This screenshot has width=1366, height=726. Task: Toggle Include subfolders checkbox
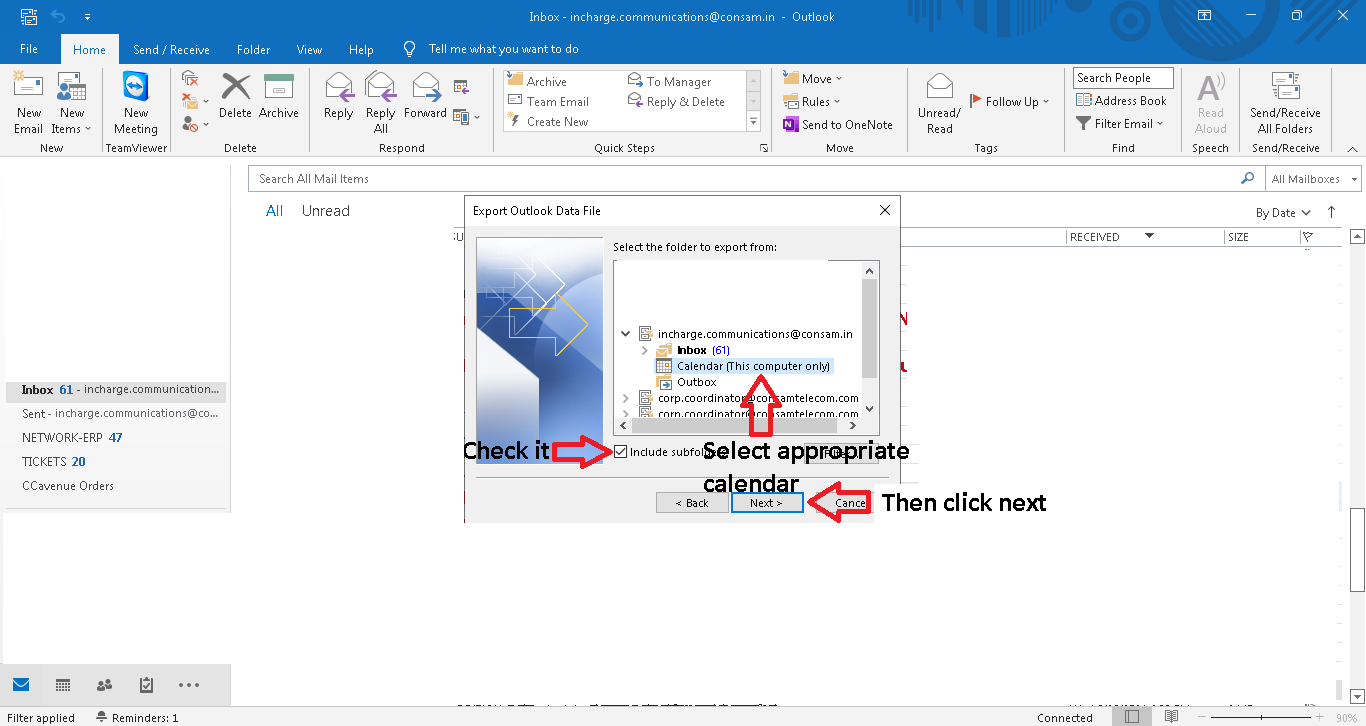[x=622, y=452]
